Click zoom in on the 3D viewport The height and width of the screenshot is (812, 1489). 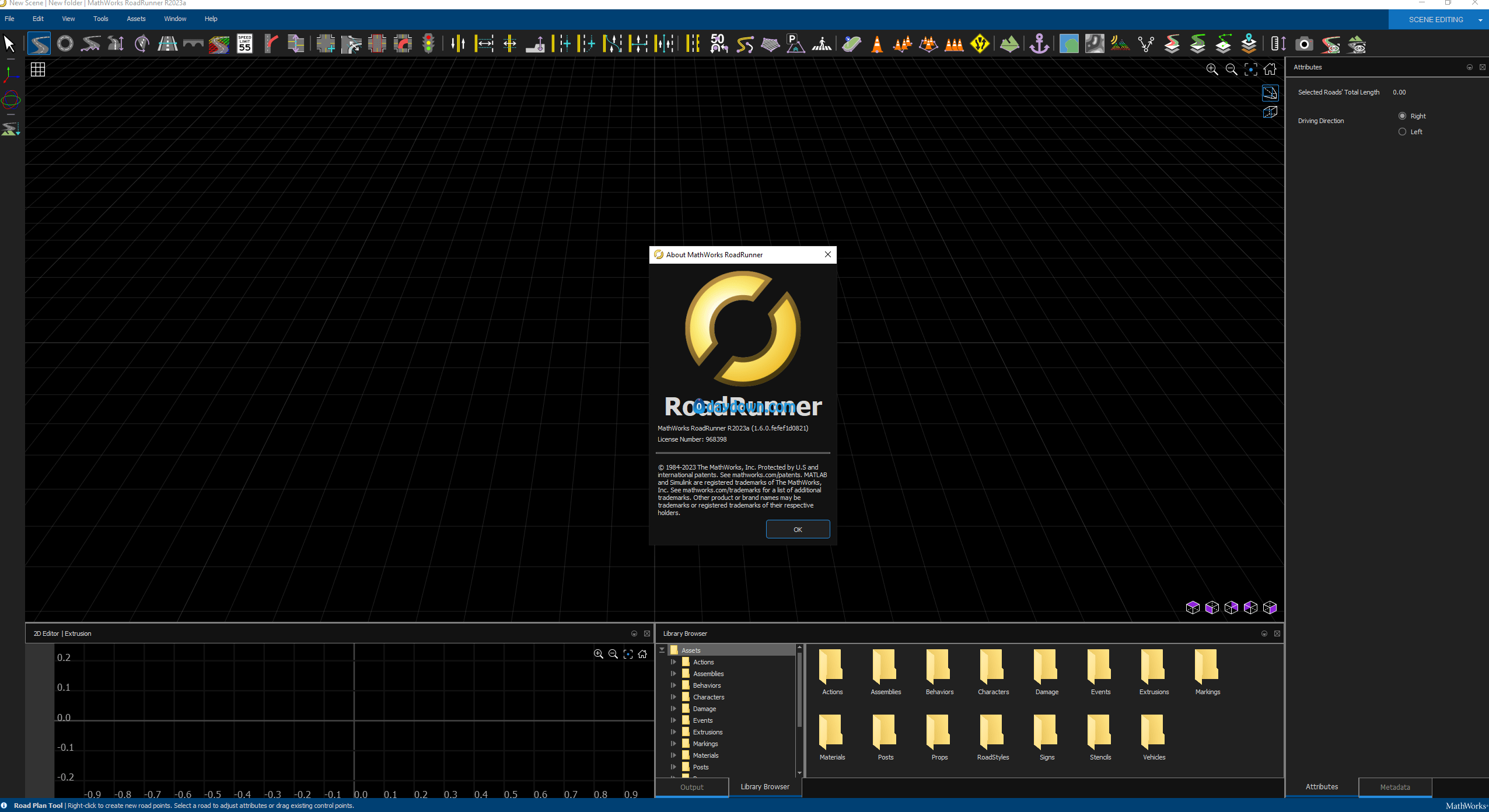pyautogui.click(x=1212, y=69)
